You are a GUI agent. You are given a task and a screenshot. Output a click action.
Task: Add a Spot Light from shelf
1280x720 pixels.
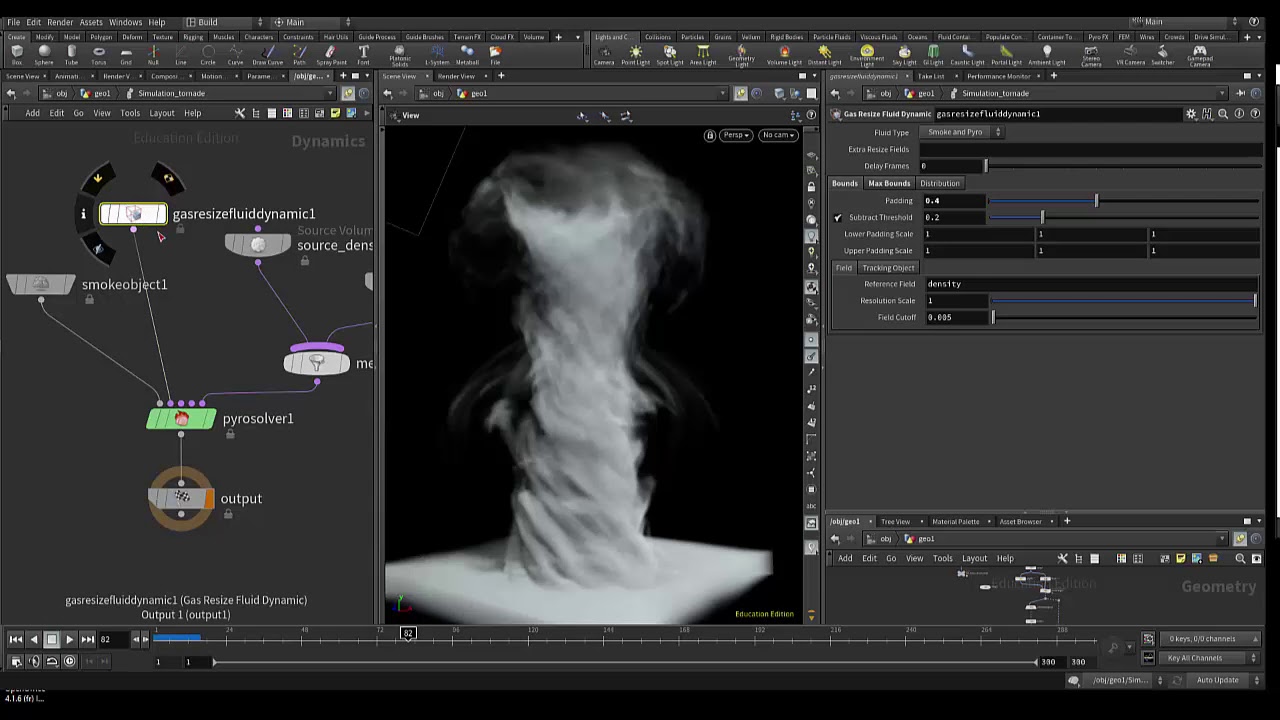coord(670,55)
